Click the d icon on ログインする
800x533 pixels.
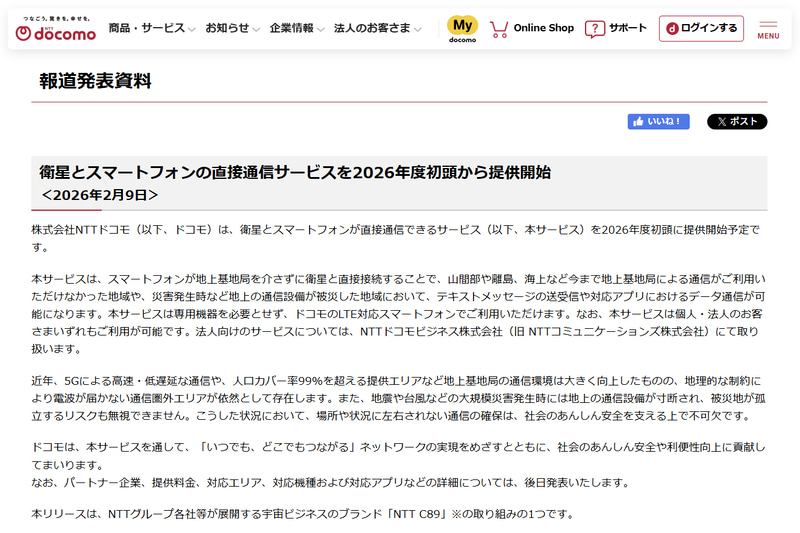click(x=672, y=29)
